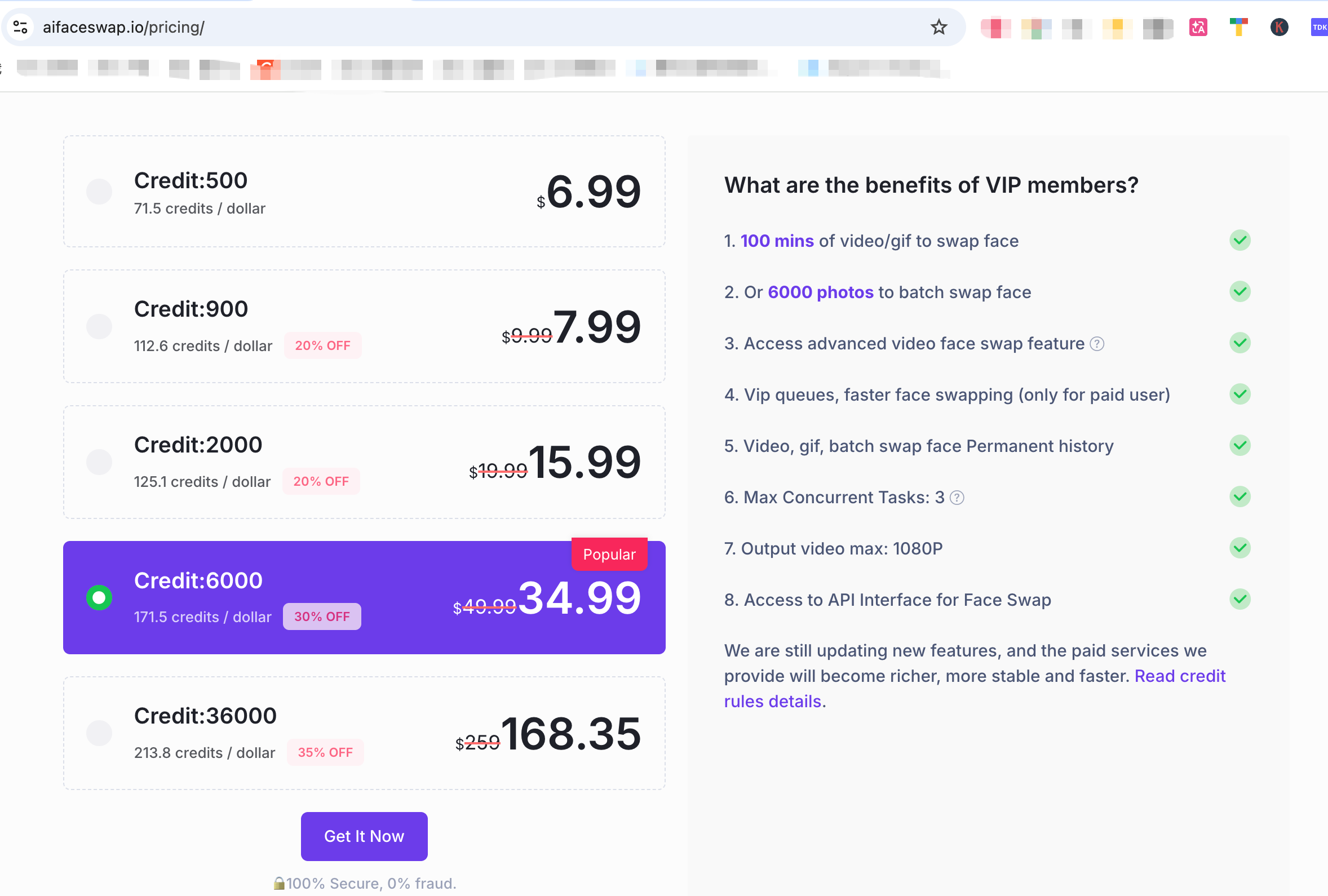Click the 100 mins highlighted text

pos(777,241)
